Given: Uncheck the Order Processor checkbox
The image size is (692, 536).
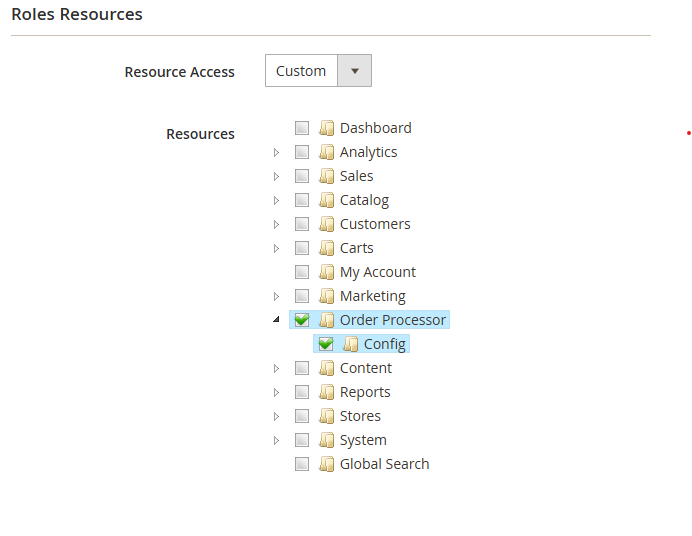Looking at the screenshot, I should (x=302, y=320).
